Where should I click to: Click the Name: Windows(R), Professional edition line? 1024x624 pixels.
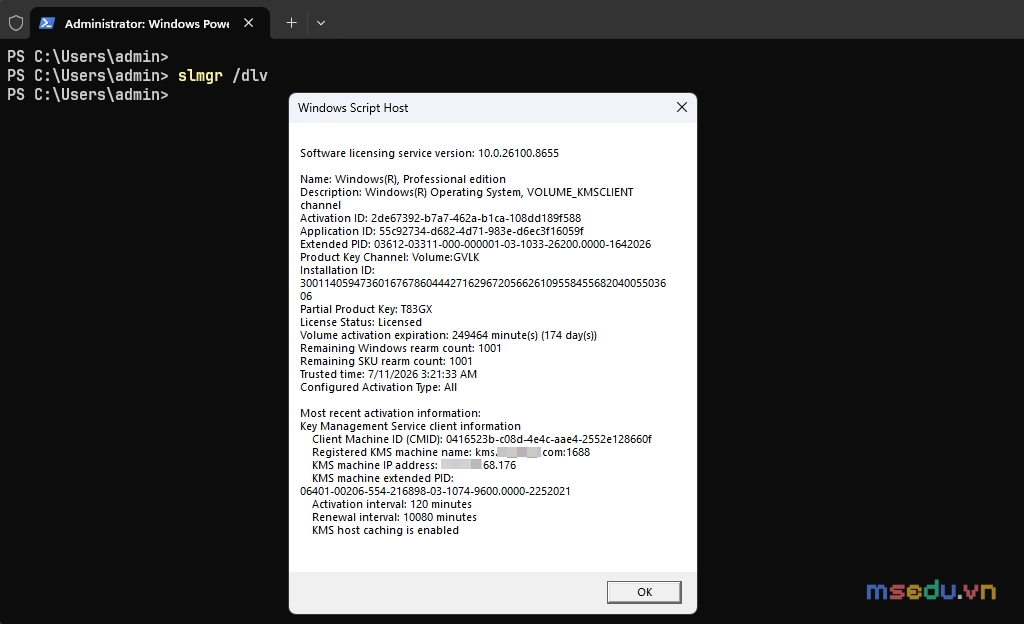402,179
